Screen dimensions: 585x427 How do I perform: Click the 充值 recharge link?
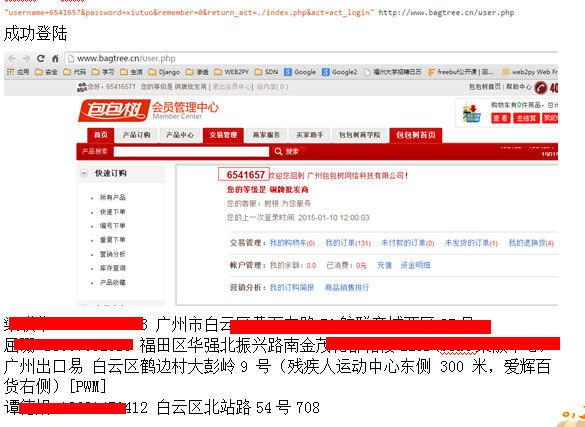click(384, 265)
